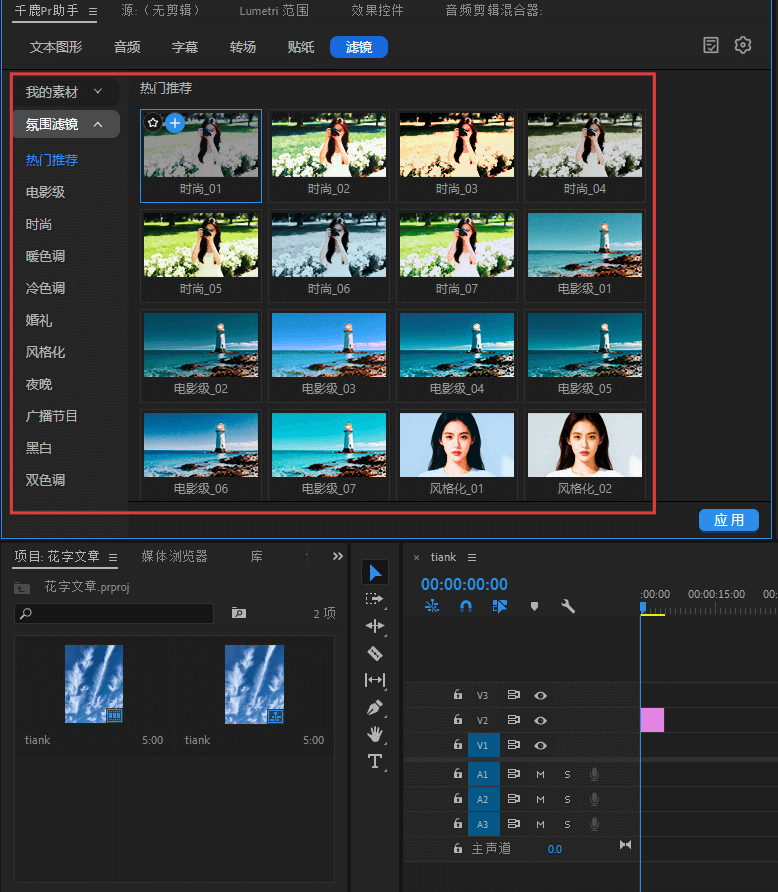Mute audio track A1
This screenshot has width=778, height=892.
click(x=540, y=774)
